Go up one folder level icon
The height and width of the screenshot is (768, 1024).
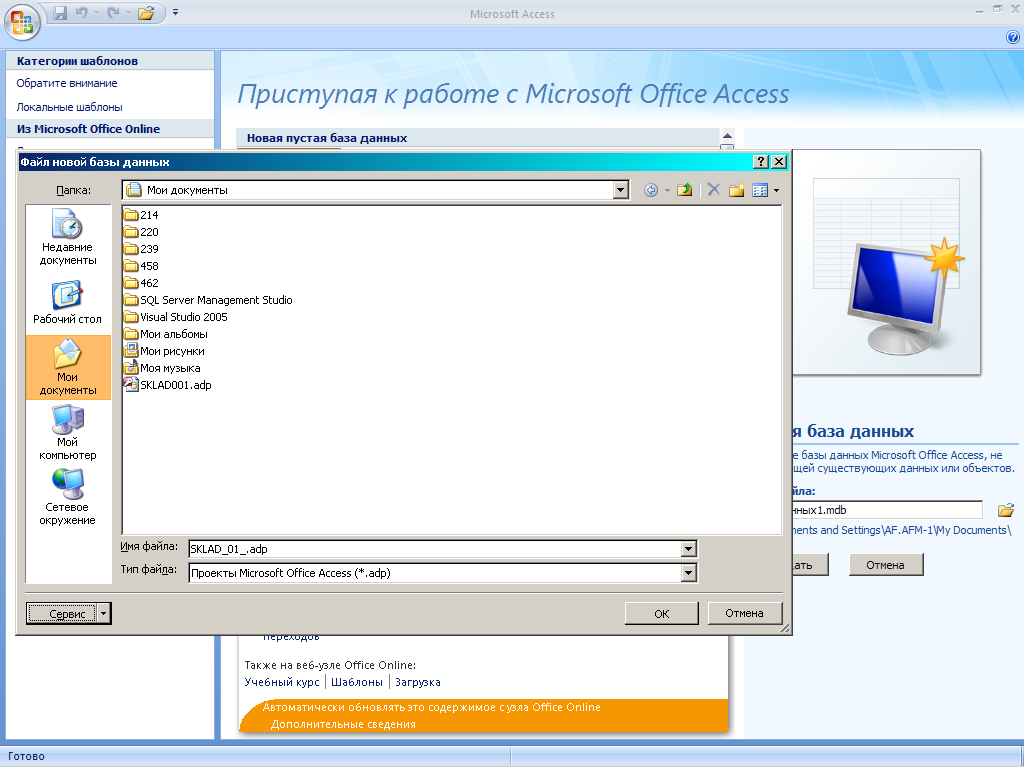click(x=684, y=190)
